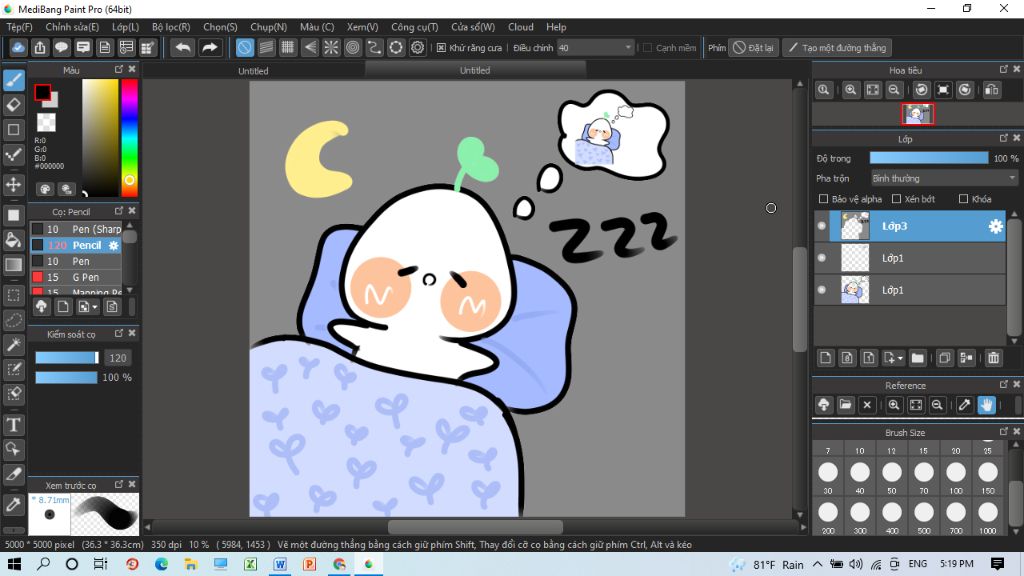
Task: Select the G Pen brush
Action: tap(76, 277)
